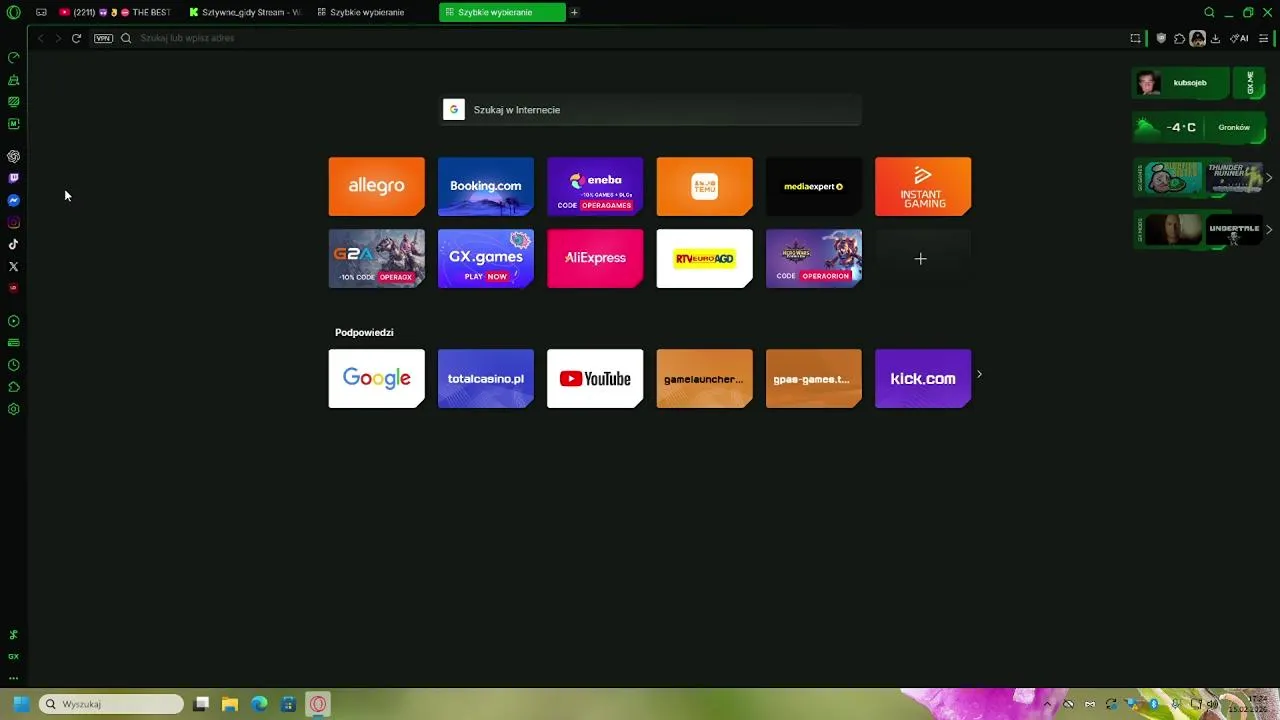Open the gamelauncher suggestion tile

(x=704, y=378)
